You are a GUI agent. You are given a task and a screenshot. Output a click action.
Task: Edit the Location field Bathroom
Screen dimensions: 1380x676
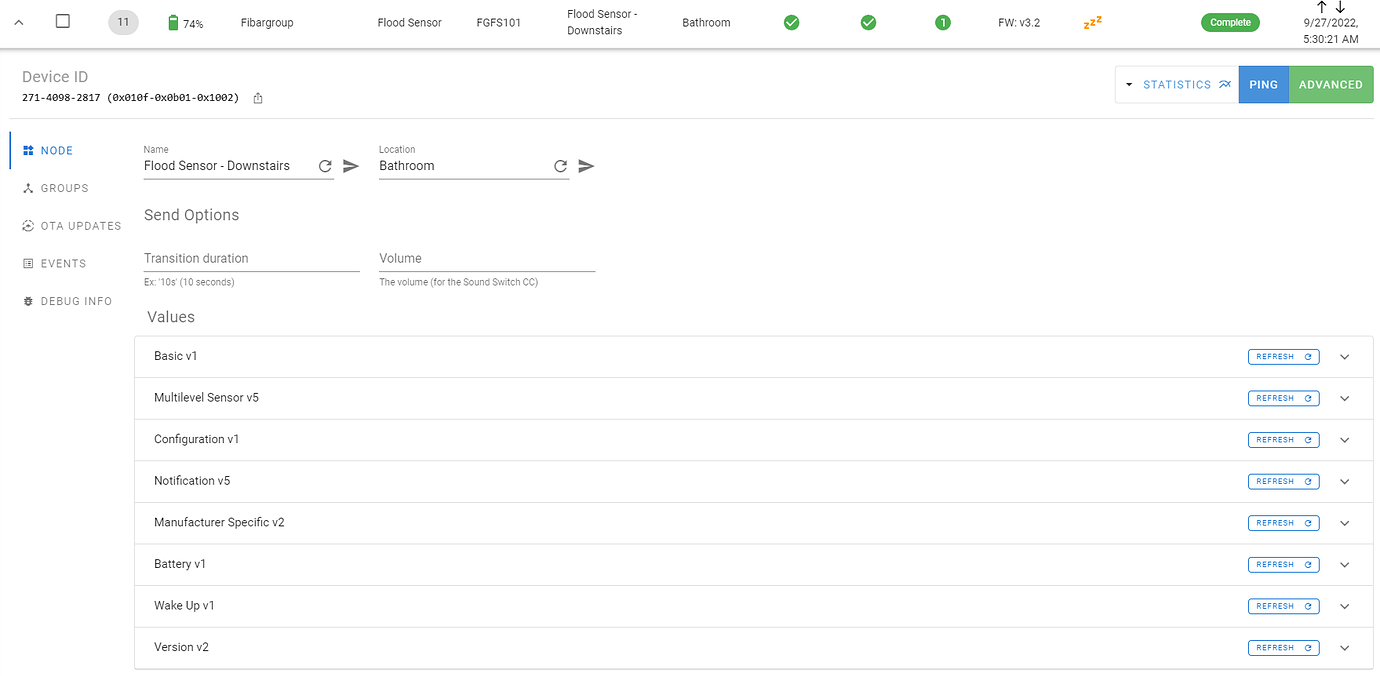(463, 166)
